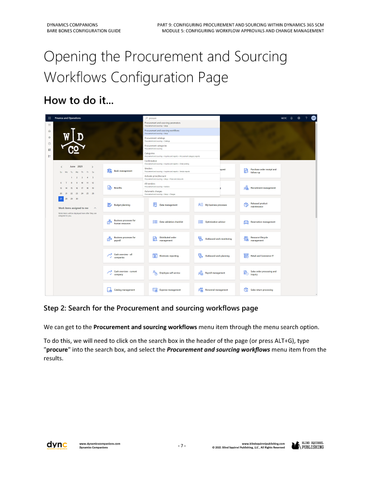Open Resource lifecycle management tile

point(260,239)
